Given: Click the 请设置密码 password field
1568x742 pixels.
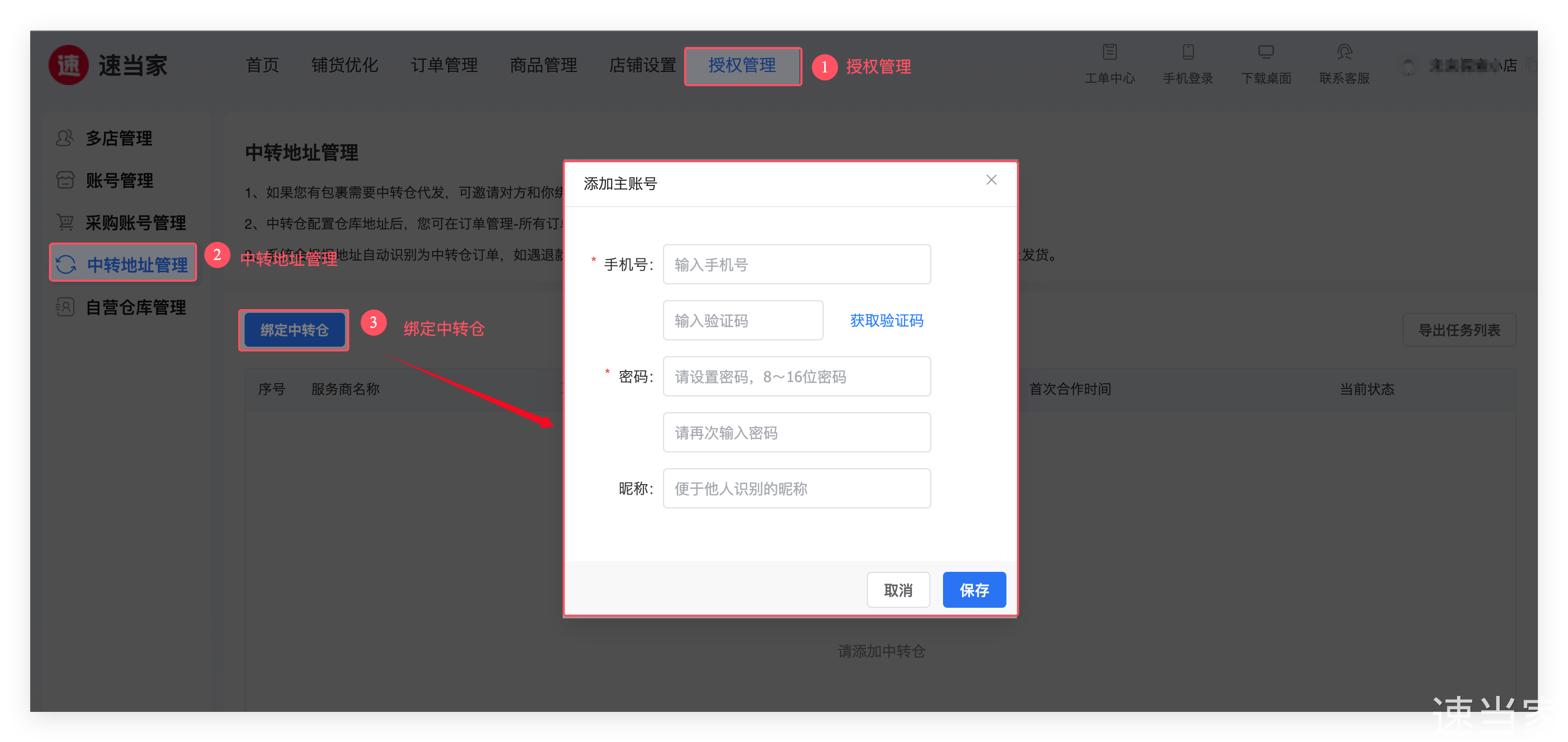Looking at the screenshot, I should pyautogui.click(x=796, y=377).
